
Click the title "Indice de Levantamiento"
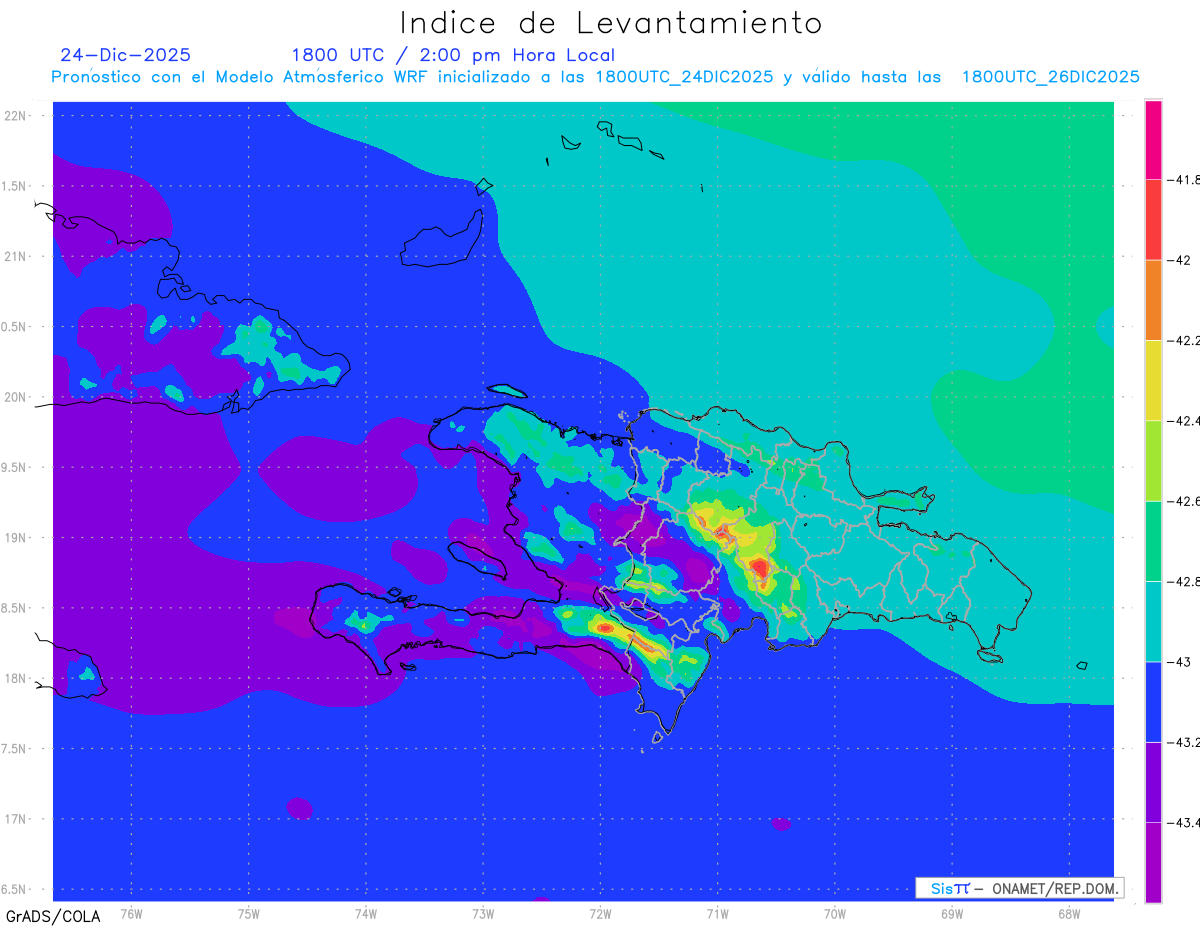611,23
